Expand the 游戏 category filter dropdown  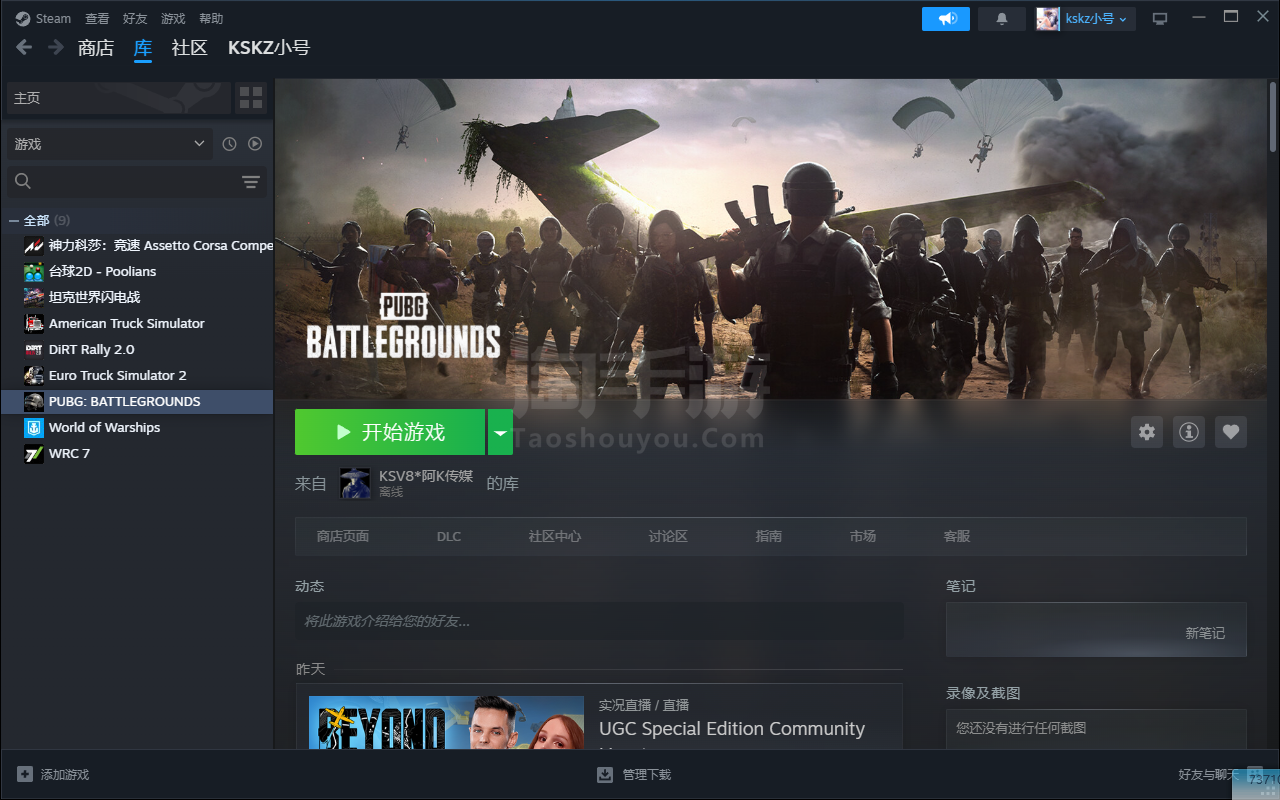coord(110,144)
